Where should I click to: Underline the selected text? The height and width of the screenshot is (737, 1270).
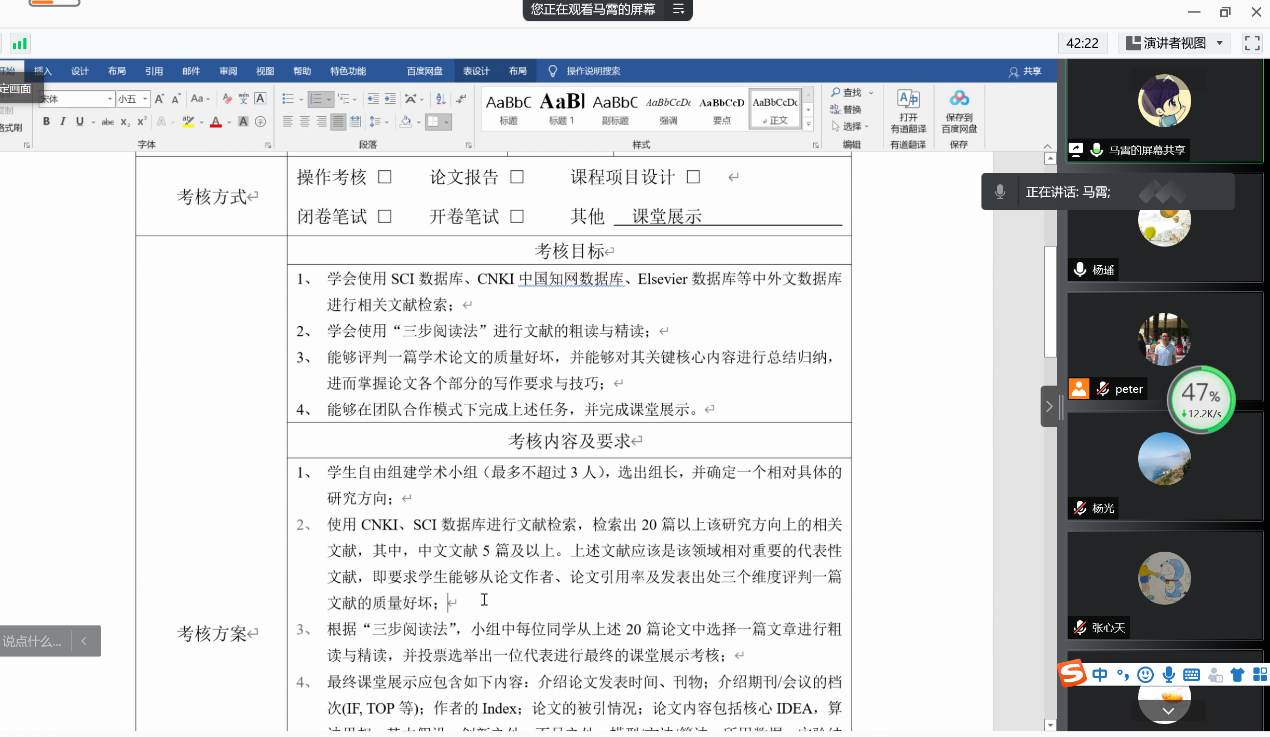tap(80, 122)
